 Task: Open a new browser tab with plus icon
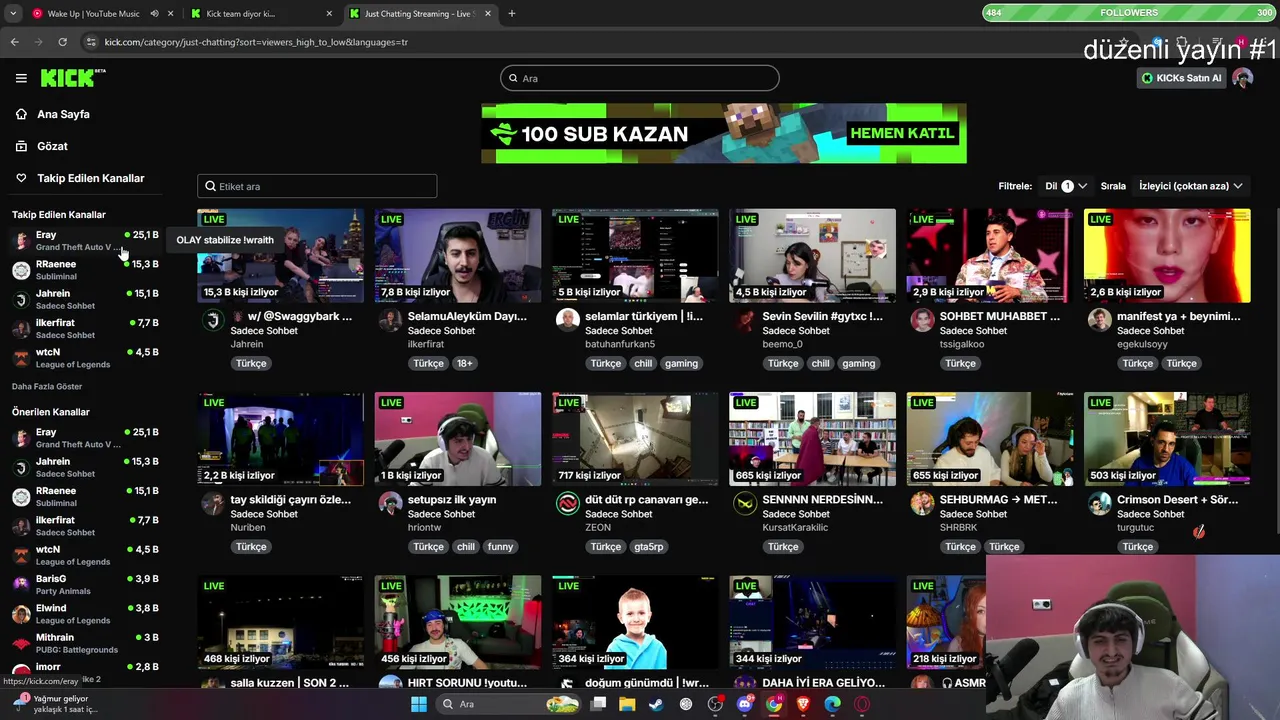(x=512, y=14)
